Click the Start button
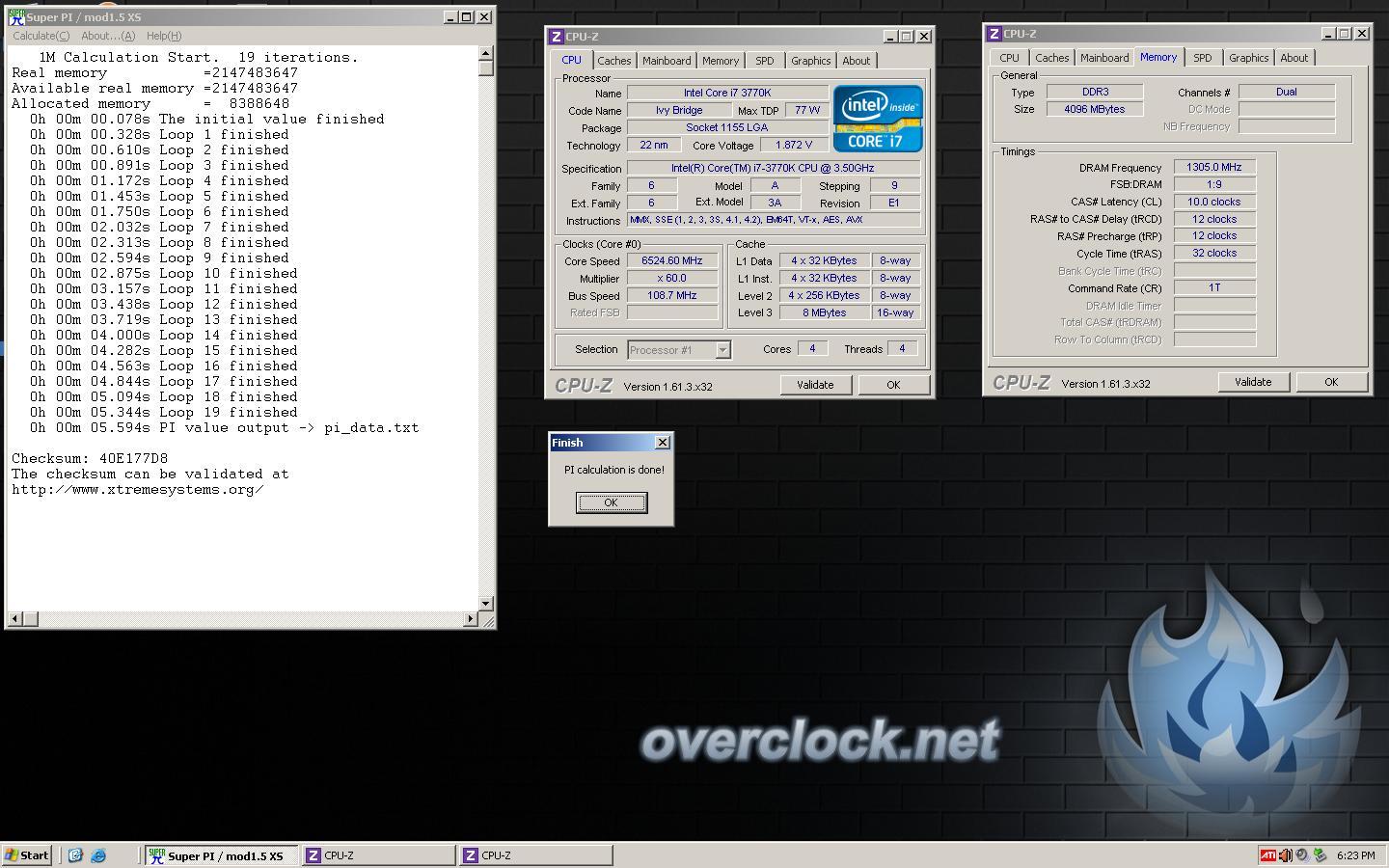The image size is (1389, 868). [x=27, y=855]
